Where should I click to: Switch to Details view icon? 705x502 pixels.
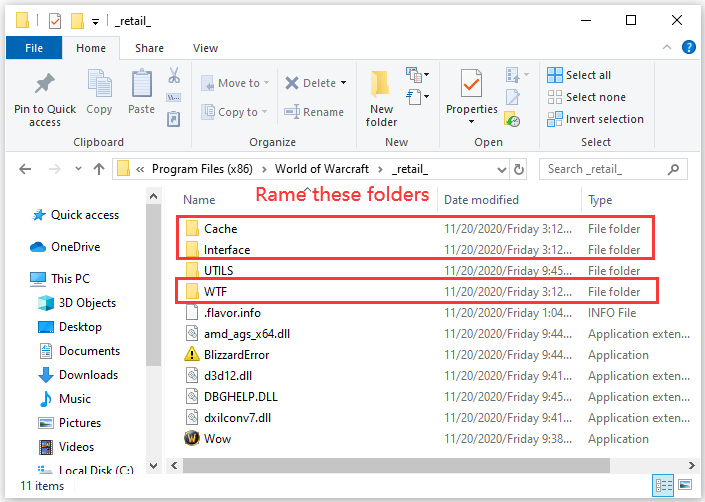click(664, 485)
